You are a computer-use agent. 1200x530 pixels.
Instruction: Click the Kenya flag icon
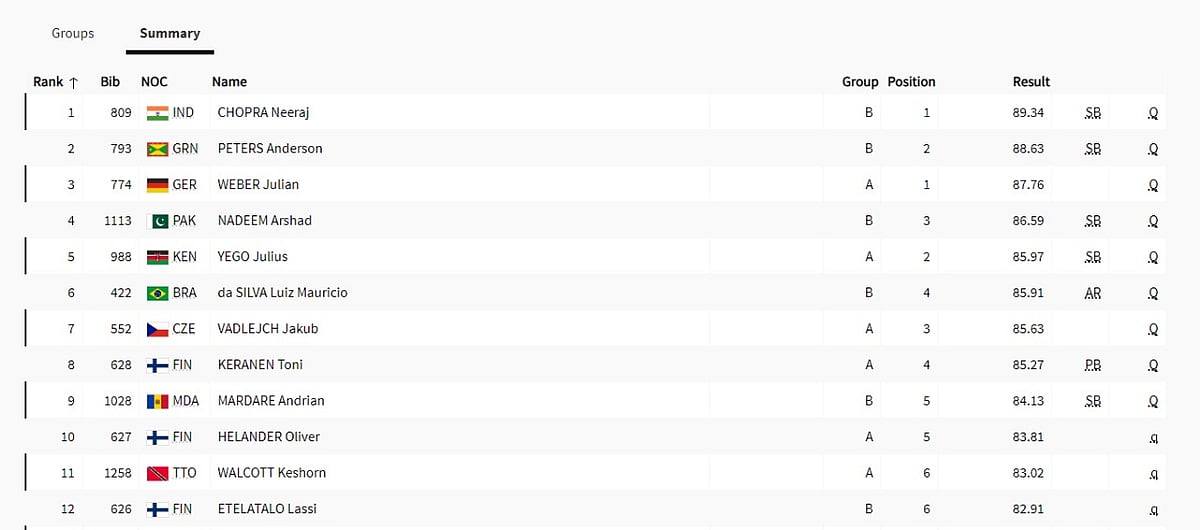157,257
